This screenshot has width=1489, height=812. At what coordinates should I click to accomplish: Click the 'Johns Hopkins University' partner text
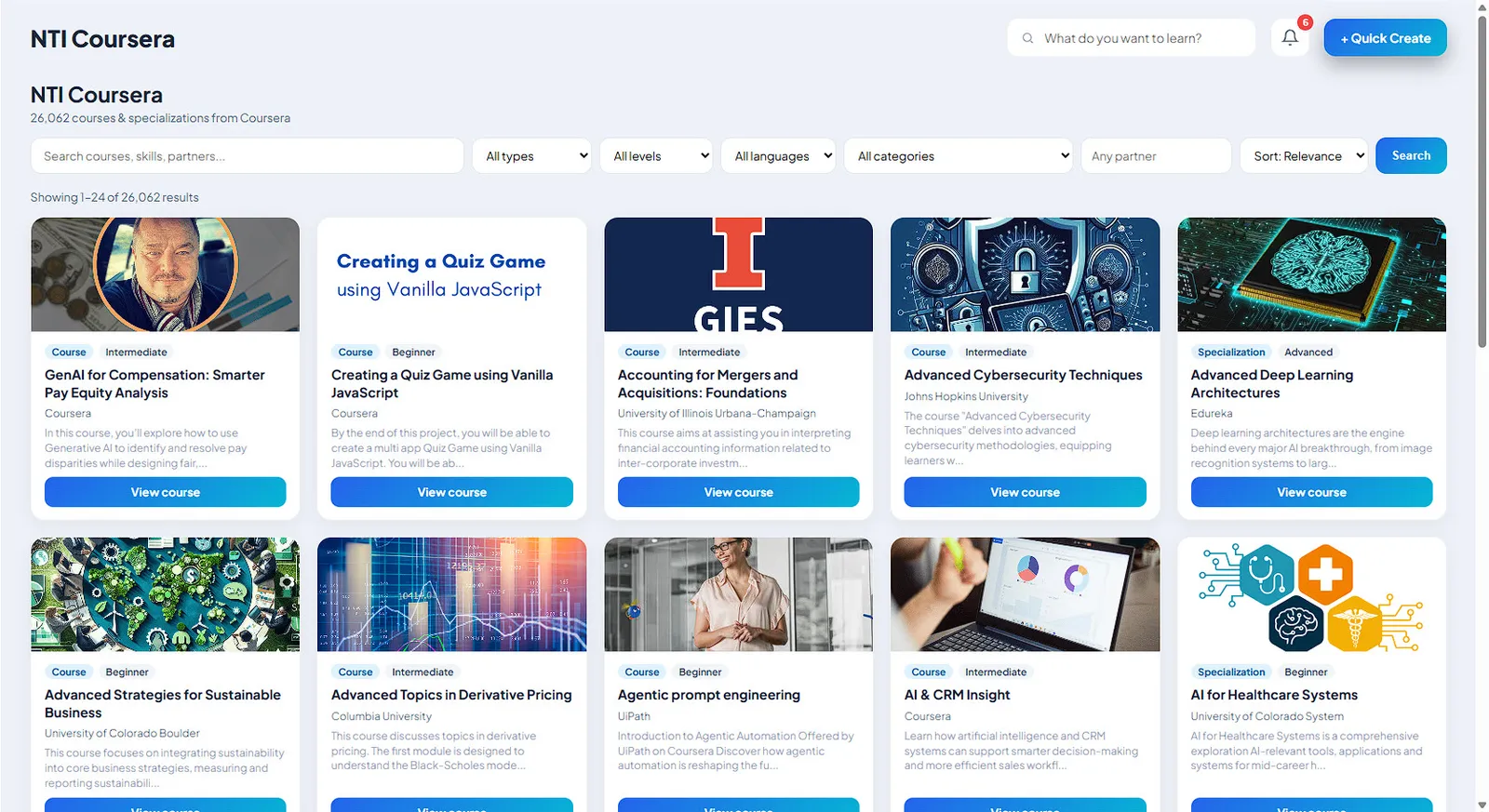(966, 396)
